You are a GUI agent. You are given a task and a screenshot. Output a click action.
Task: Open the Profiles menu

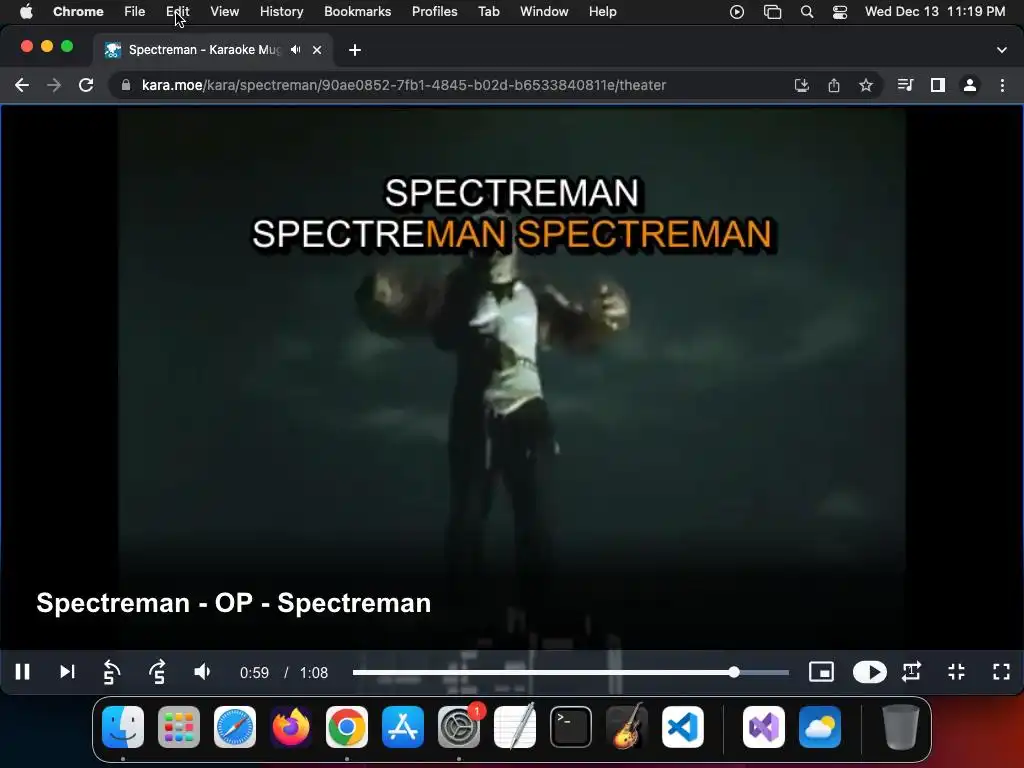coord(434,12)
